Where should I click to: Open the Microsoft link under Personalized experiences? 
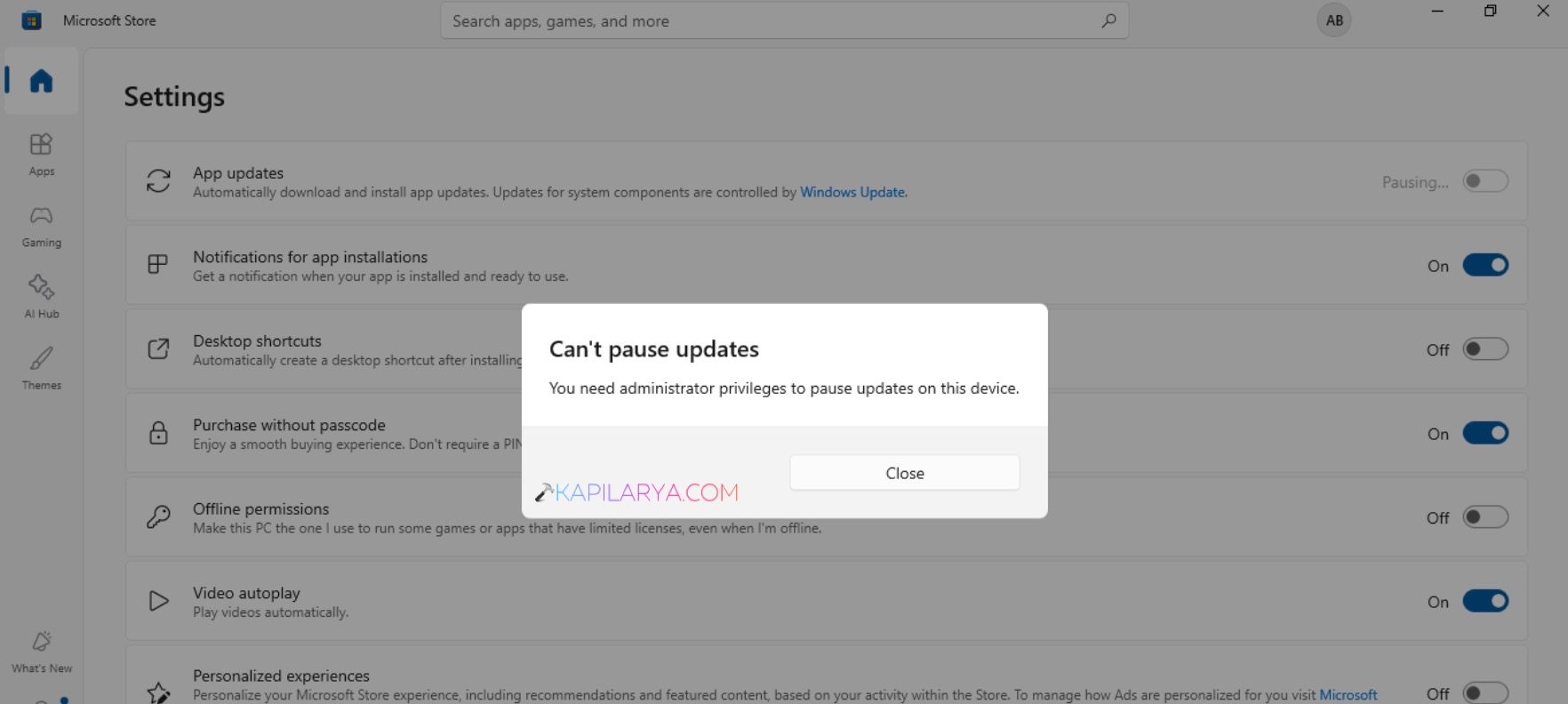(x=1348, y=695)
